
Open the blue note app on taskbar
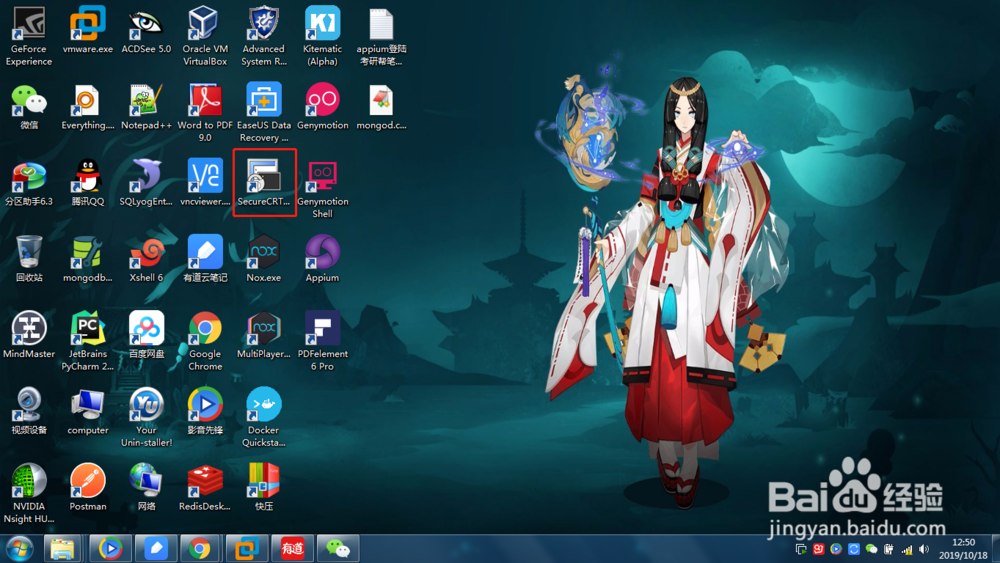coord(156,548)
